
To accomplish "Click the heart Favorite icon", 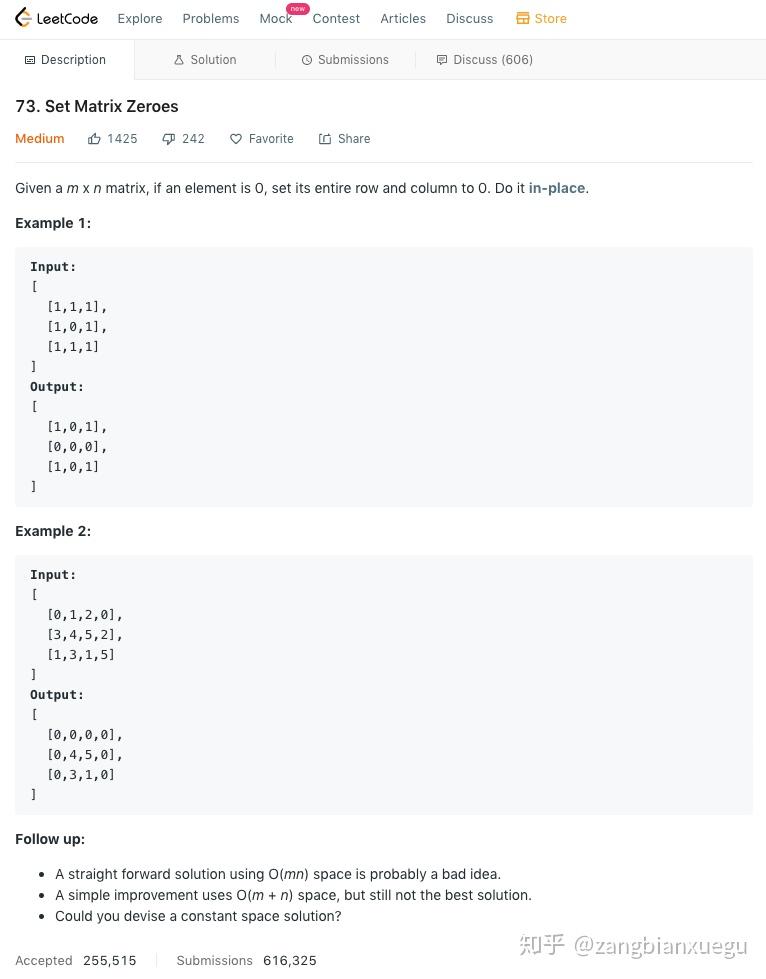I will click(x=236, y=139).
